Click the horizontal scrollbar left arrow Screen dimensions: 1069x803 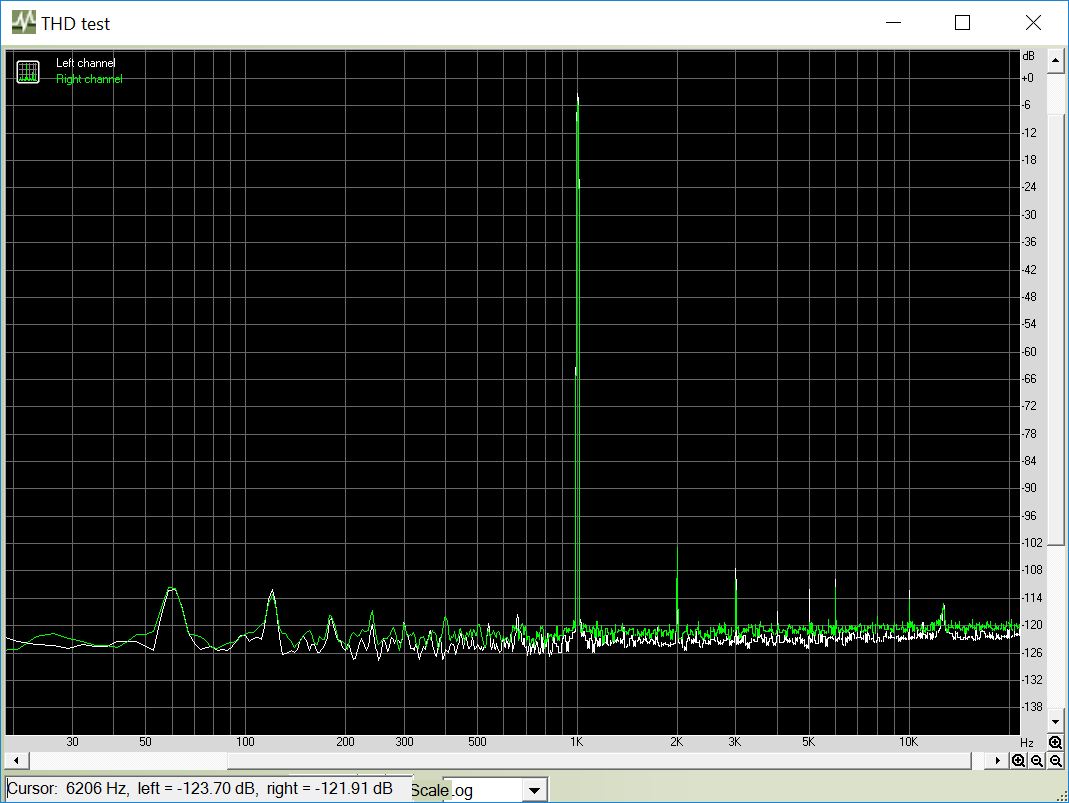pyautogui.click(x=16, y=760)
